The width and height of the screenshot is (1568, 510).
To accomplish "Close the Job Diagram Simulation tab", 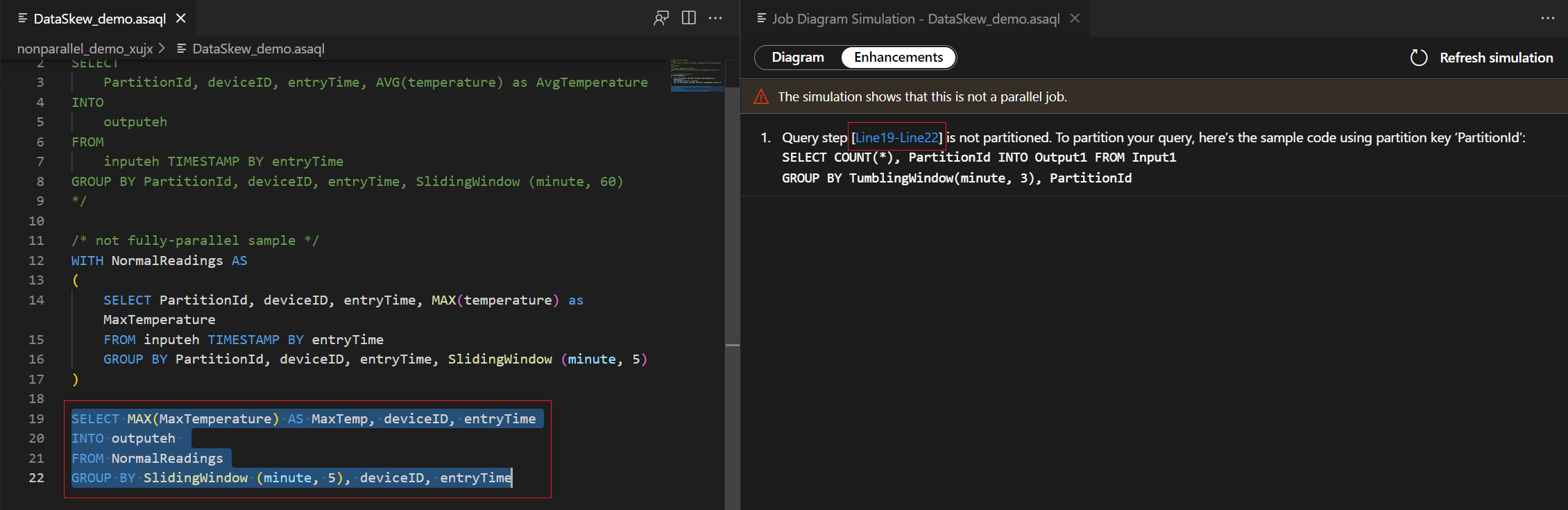I will [x=1075, y=18].
